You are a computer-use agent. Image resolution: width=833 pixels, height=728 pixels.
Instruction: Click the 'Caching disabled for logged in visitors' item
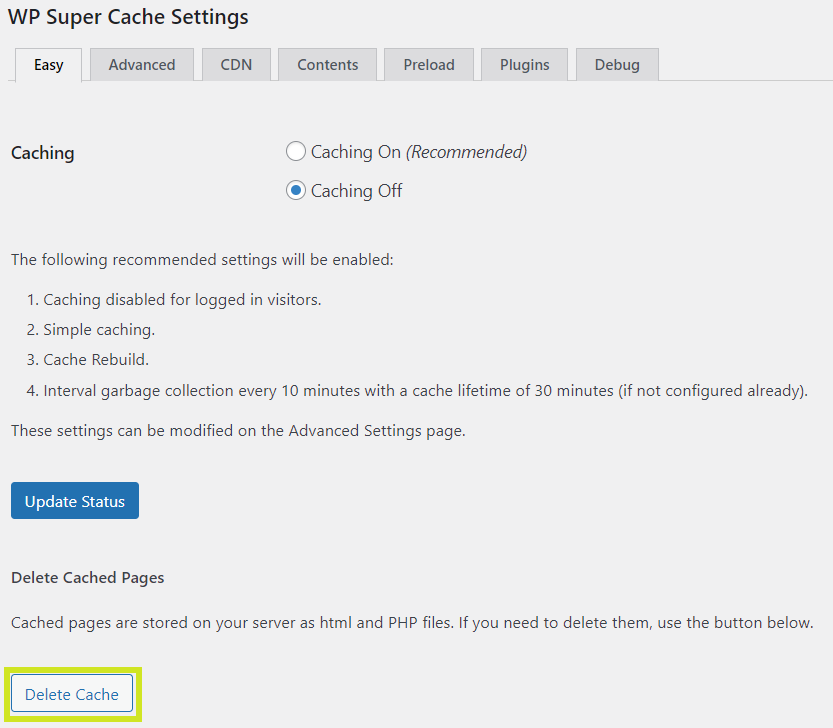point(182,300)
